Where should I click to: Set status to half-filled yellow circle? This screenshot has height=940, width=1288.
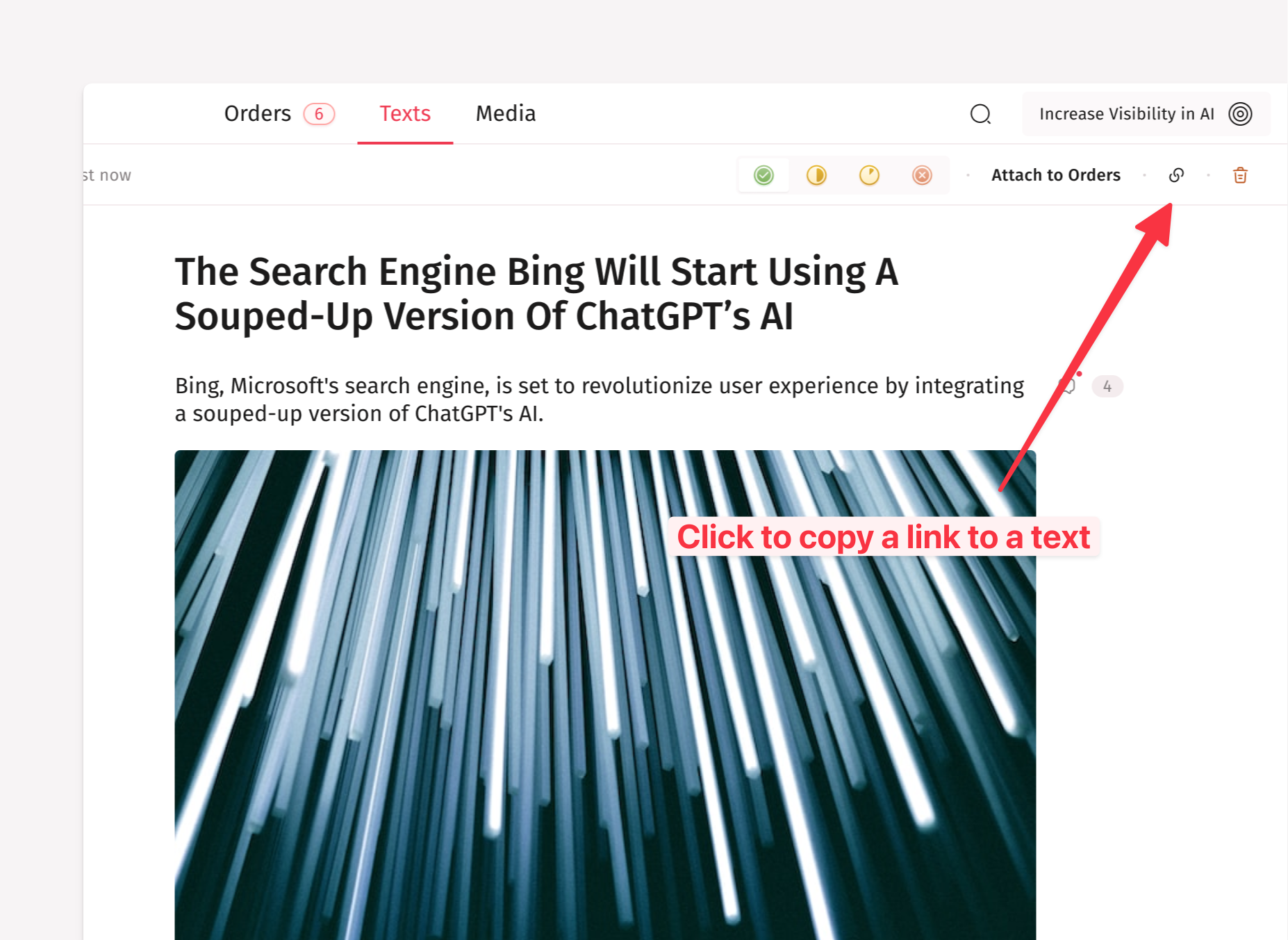click(816, 175)
